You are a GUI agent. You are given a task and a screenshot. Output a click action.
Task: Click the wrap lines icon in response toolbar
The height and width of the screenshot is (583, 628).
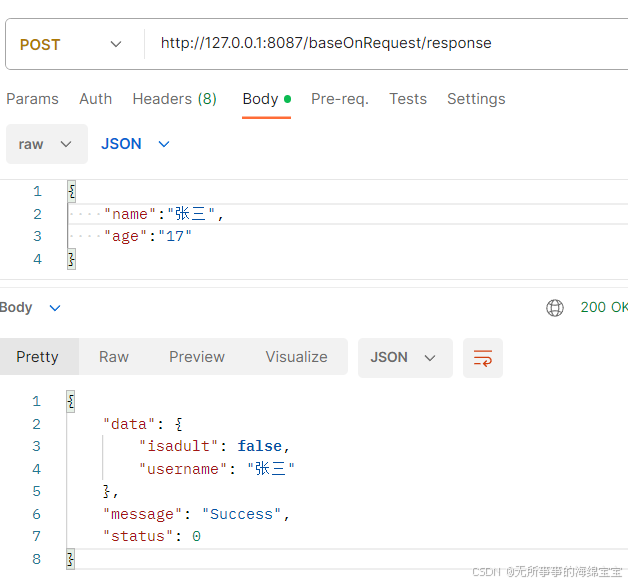[x=483, y=358]
